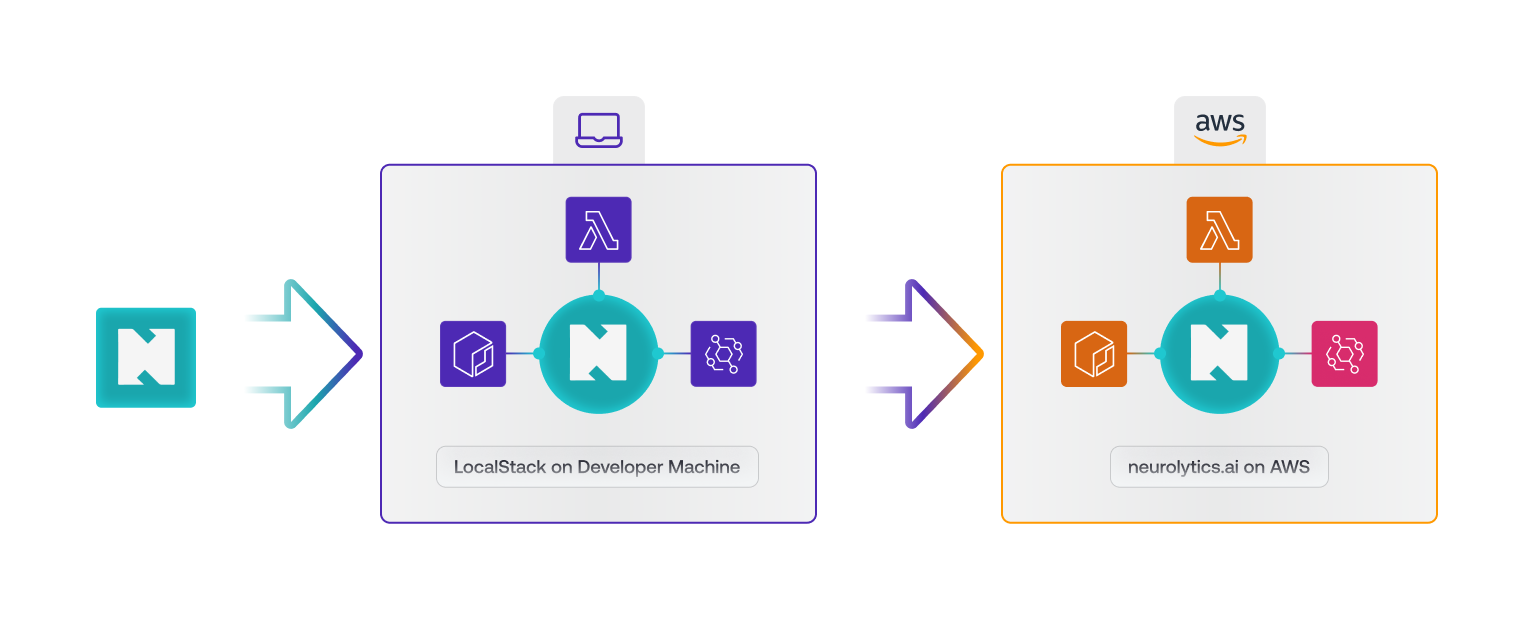Click the orange Lambda icon in AWS box
The width and height of the screenshot is (1519, 620).
click(x=1219, y=229)
